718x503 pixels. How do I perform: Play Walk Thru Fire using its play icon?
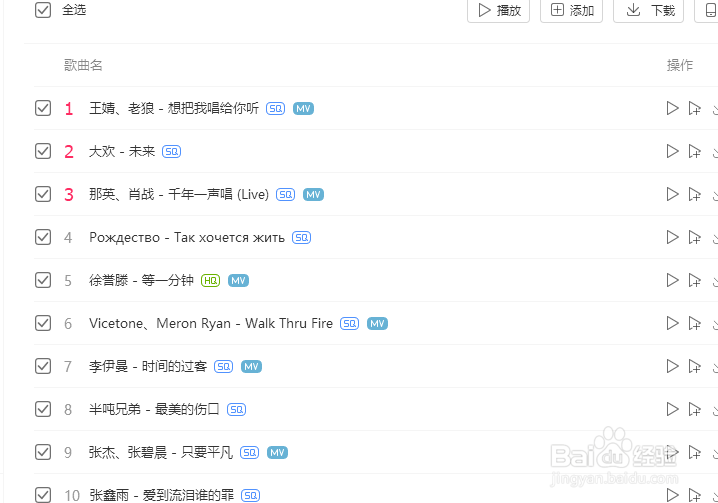click(672, 323)
